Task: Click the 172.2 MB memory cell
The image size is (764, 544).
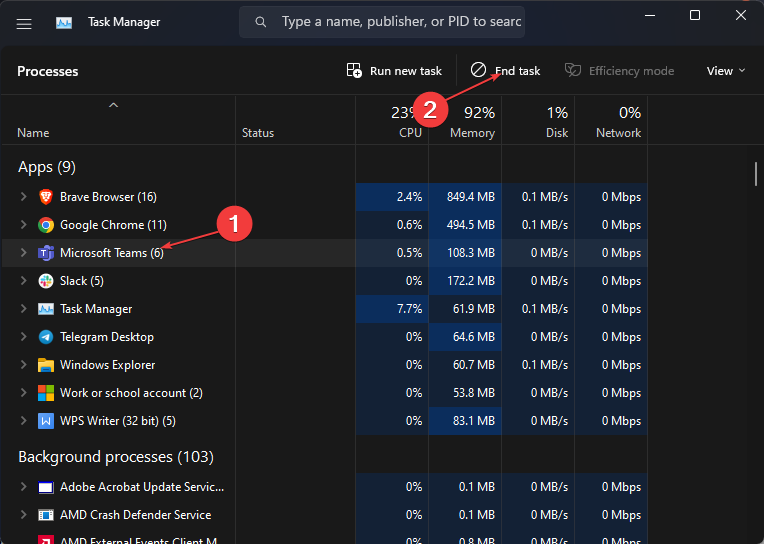Action: point(465,281)
